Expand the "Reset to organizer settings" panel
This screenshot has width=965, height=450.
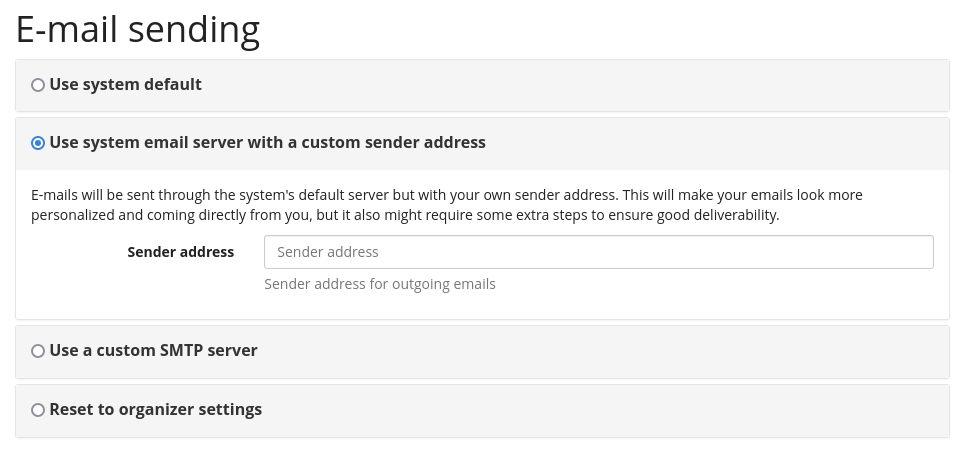pyautogui.click(x=600, y=410)
